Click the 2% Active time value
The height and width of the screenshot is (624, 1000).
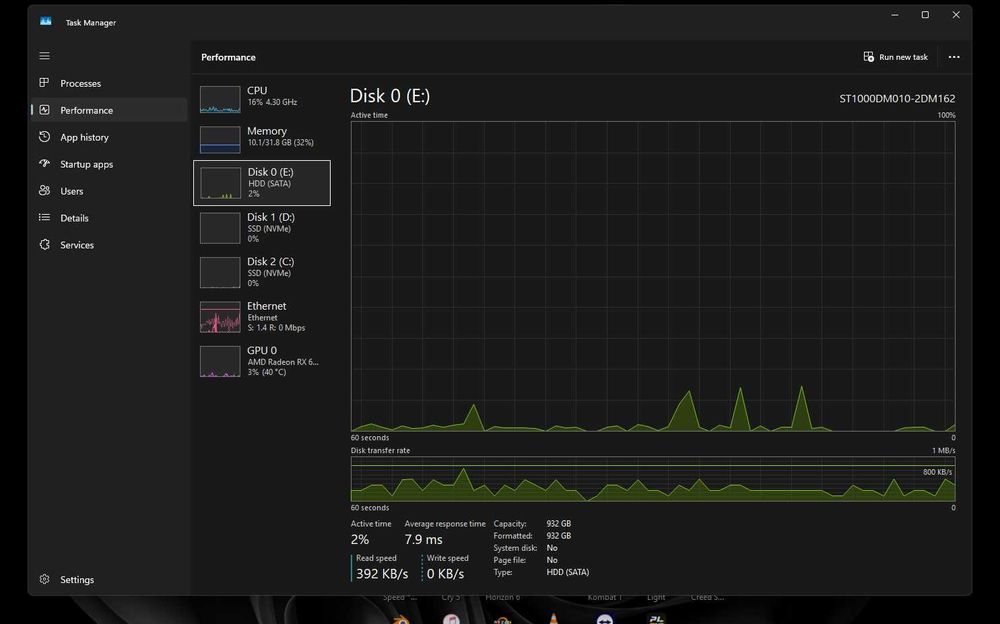(x=360, y=539)
